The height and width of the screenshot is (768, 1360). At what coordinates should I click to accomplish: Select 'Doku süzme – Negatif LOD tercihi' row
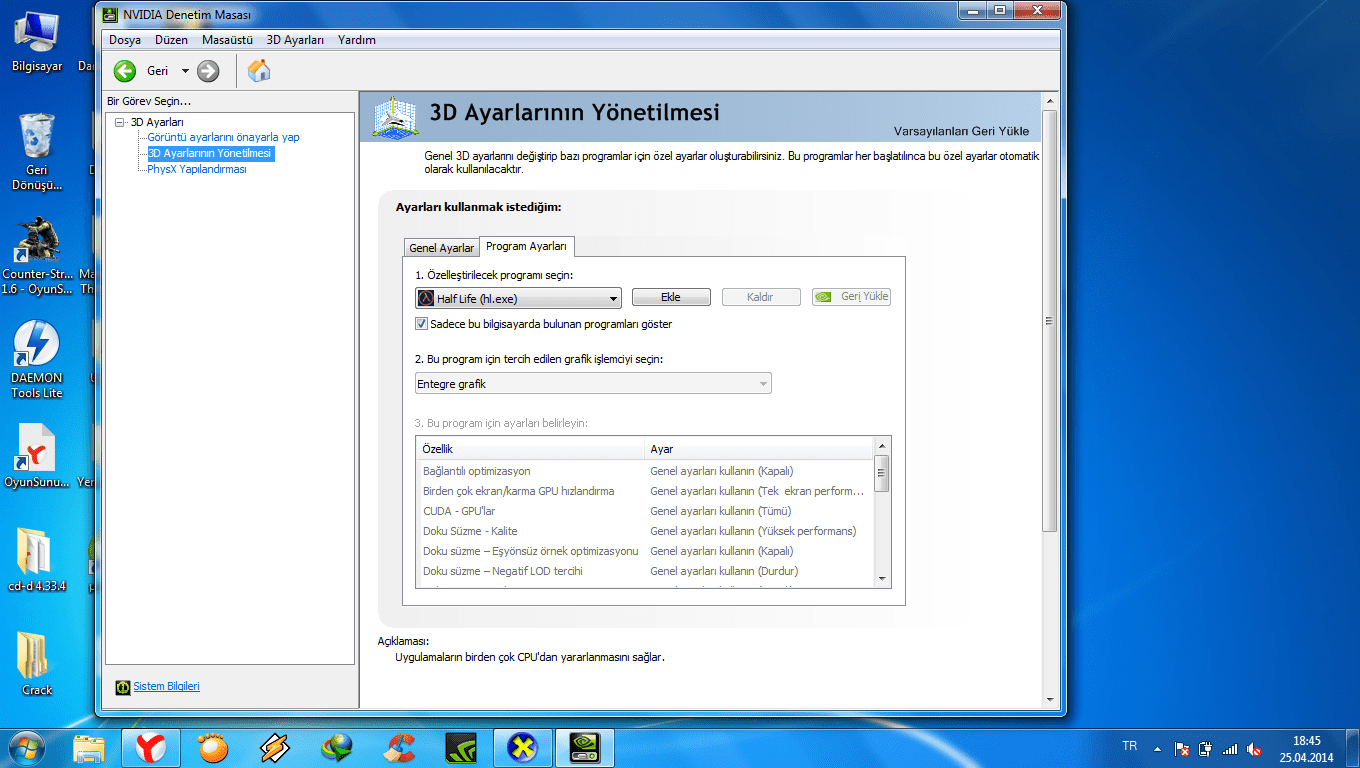(x=645, y=571)
